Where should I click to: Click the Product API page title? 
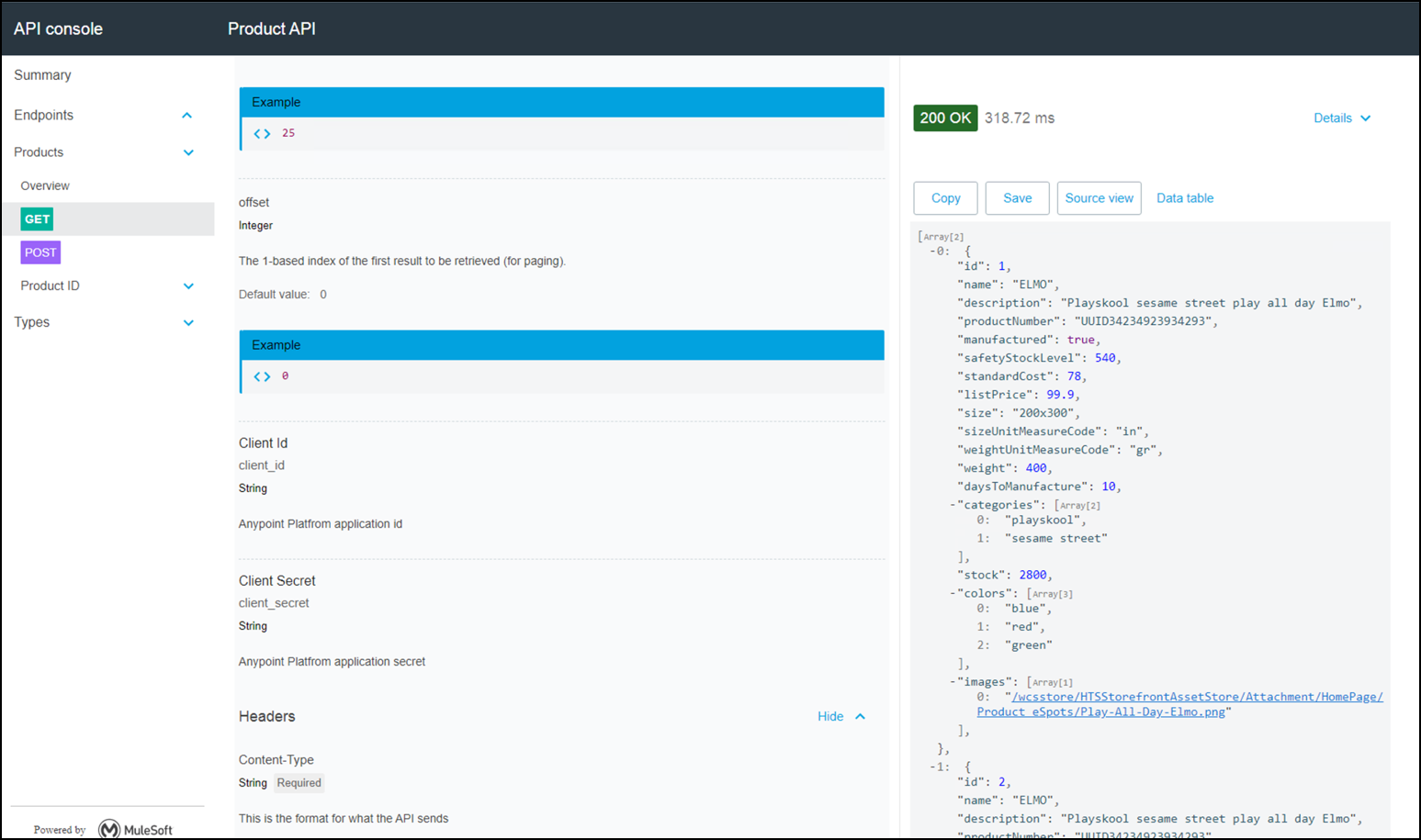(x=271, y=29)
